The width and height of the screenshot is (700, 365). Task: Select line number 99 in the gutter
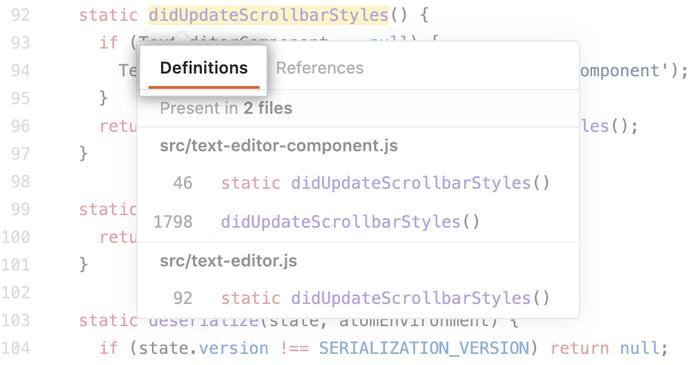click(21, 209)
